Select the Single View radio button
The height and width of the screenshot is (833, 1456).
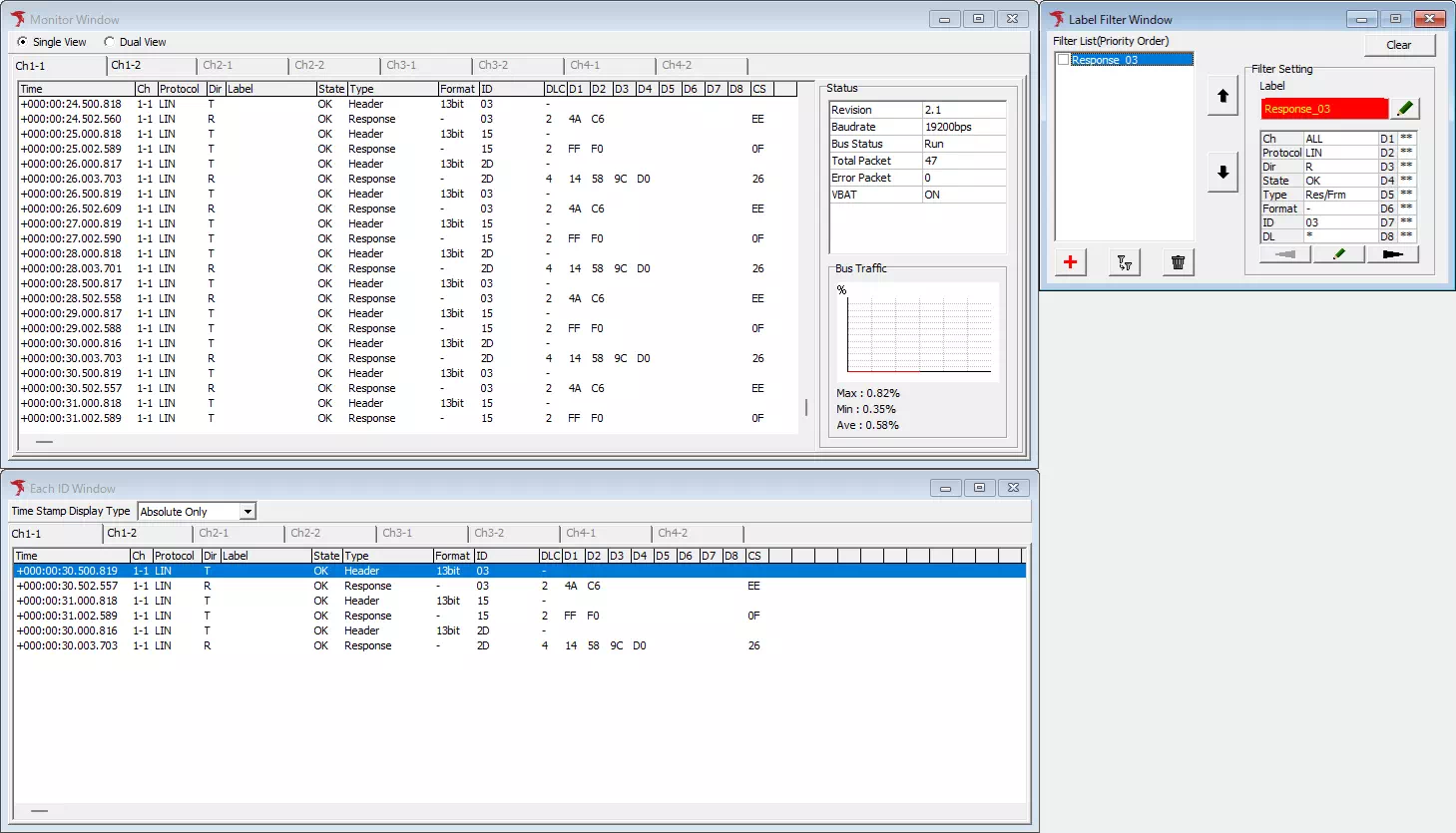(x=23, y=42)
